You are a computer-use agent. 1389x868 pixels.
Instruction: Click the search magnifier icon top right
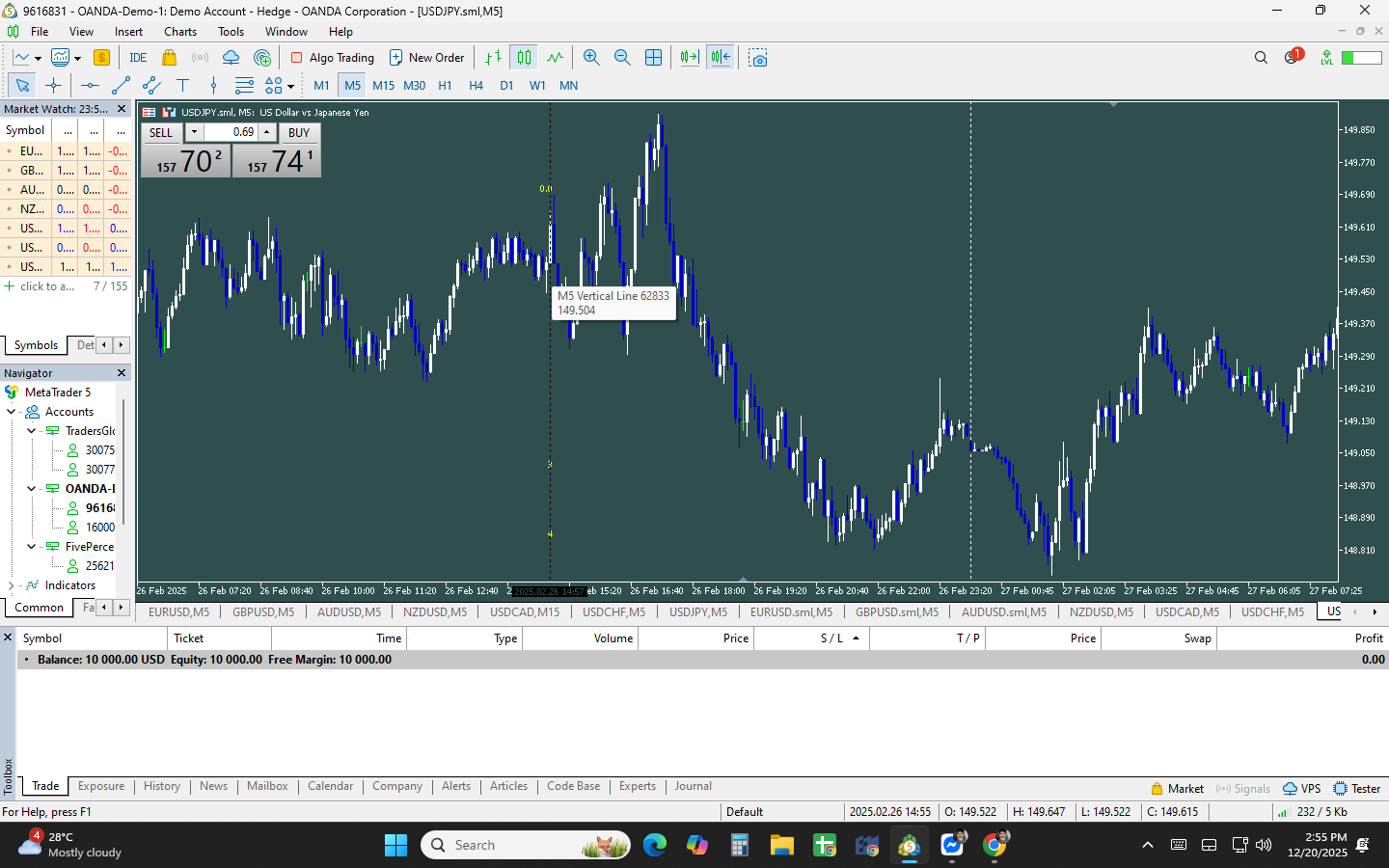(x=1261, y=58)
